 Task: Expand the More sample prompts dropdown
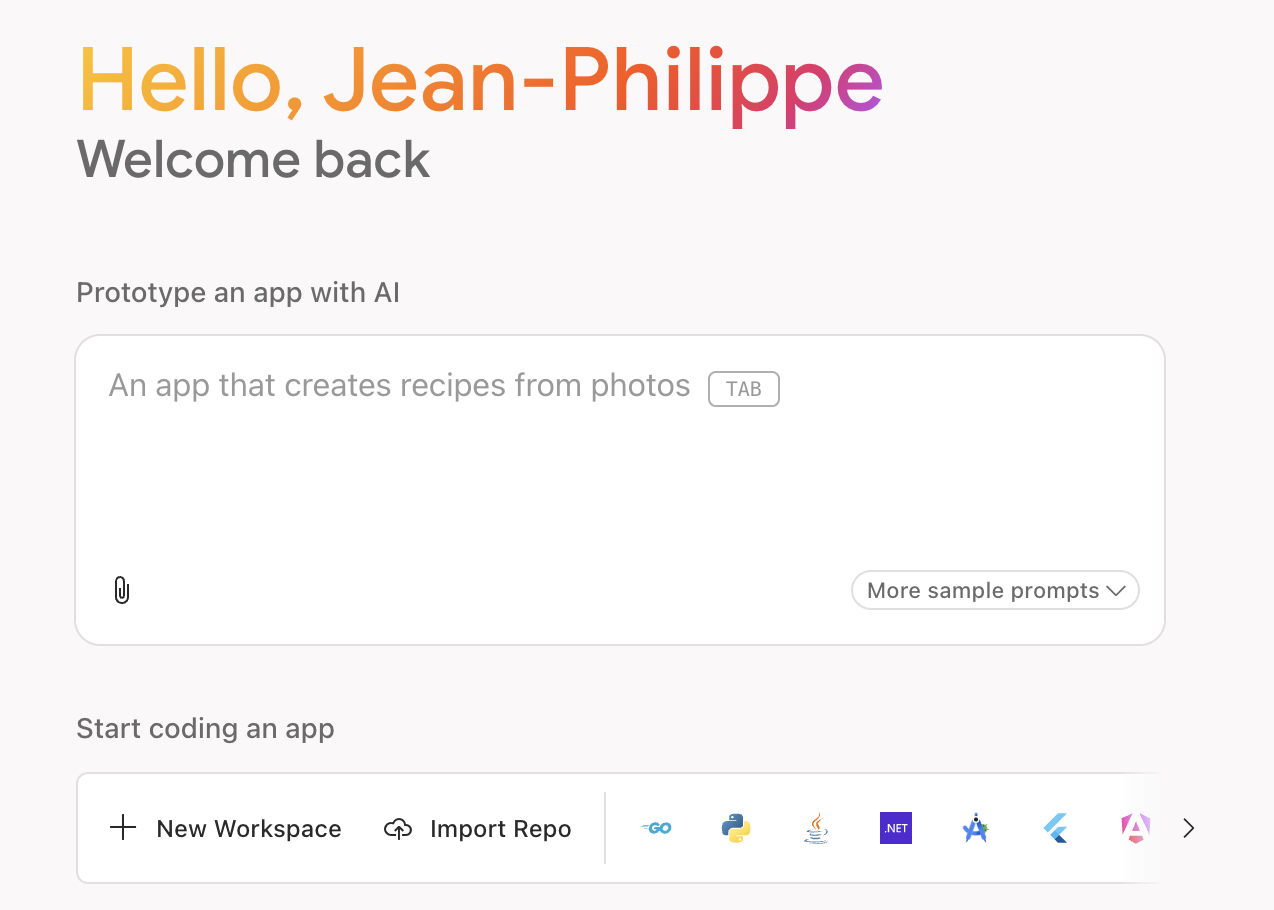pyautogui.click(x=995, y=590)
